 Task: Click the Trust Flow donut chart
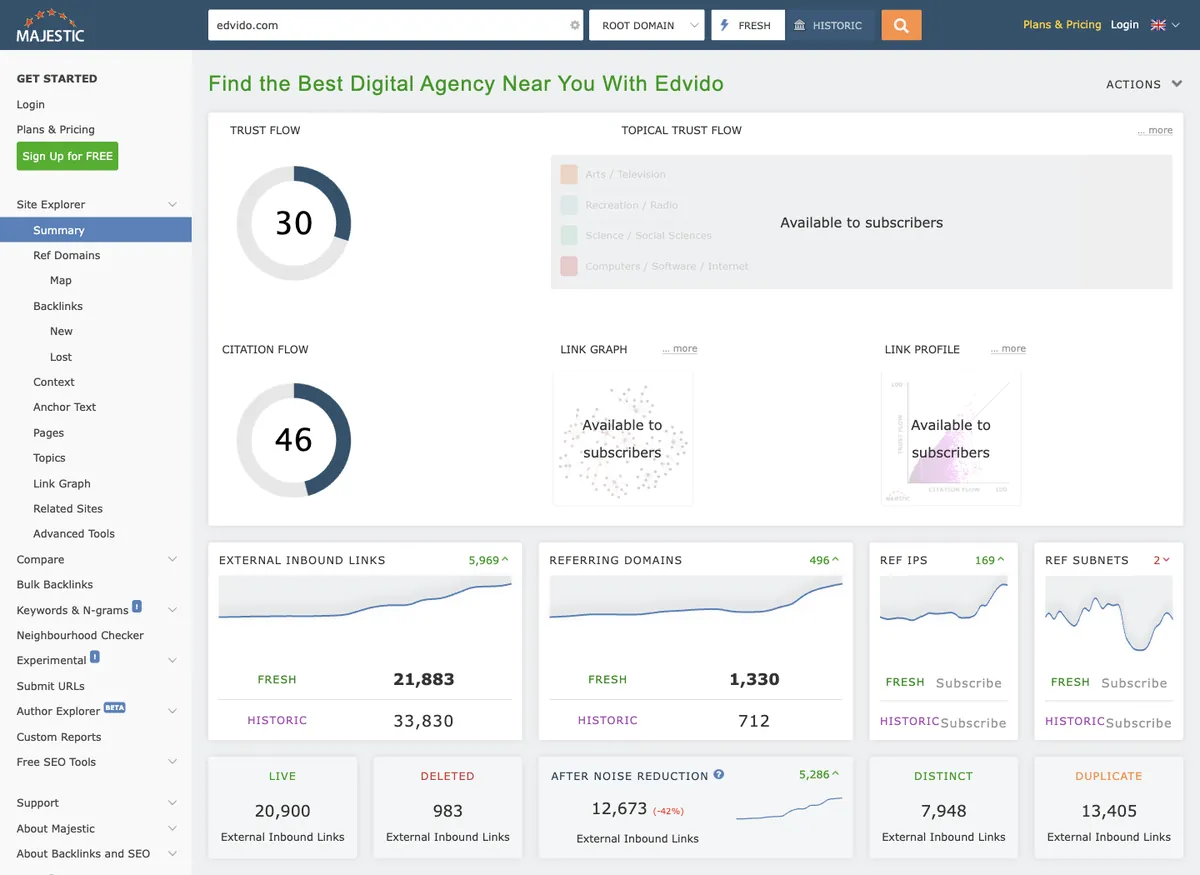tap(294, 223)
